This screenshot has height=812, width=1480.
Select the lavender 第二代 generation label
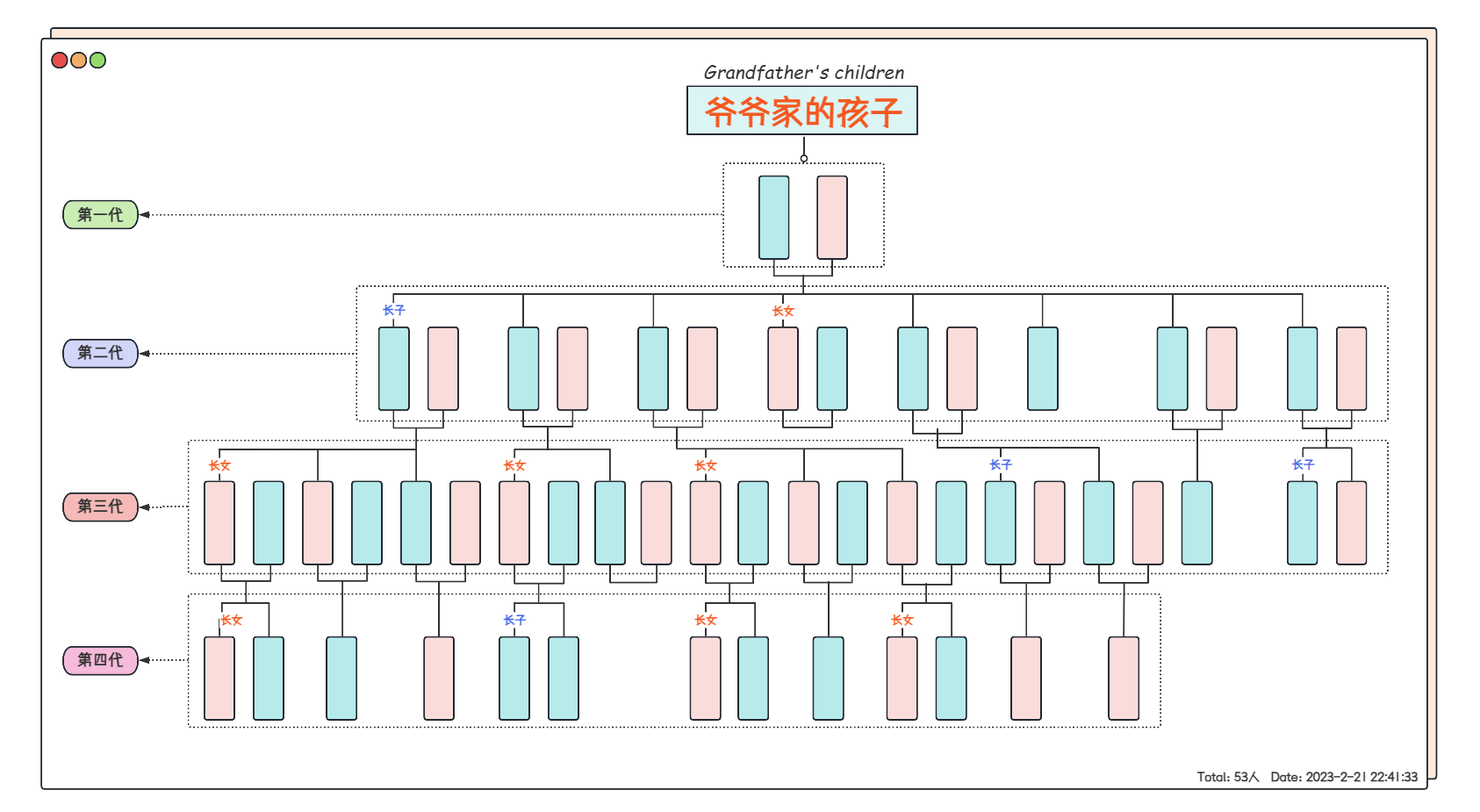coord(100,353)
